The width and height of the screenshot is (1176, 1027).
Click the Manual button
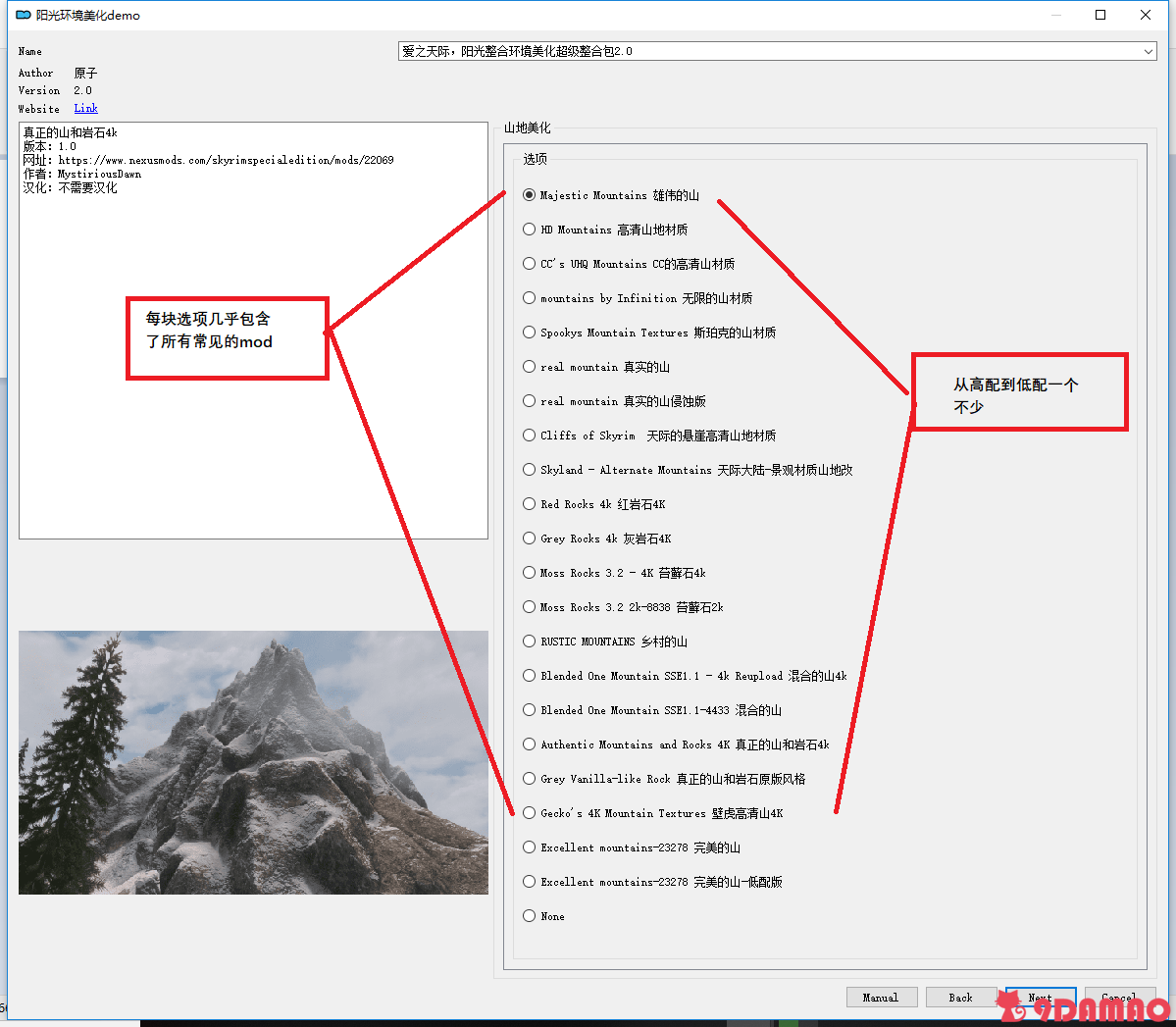coord(881,998)
